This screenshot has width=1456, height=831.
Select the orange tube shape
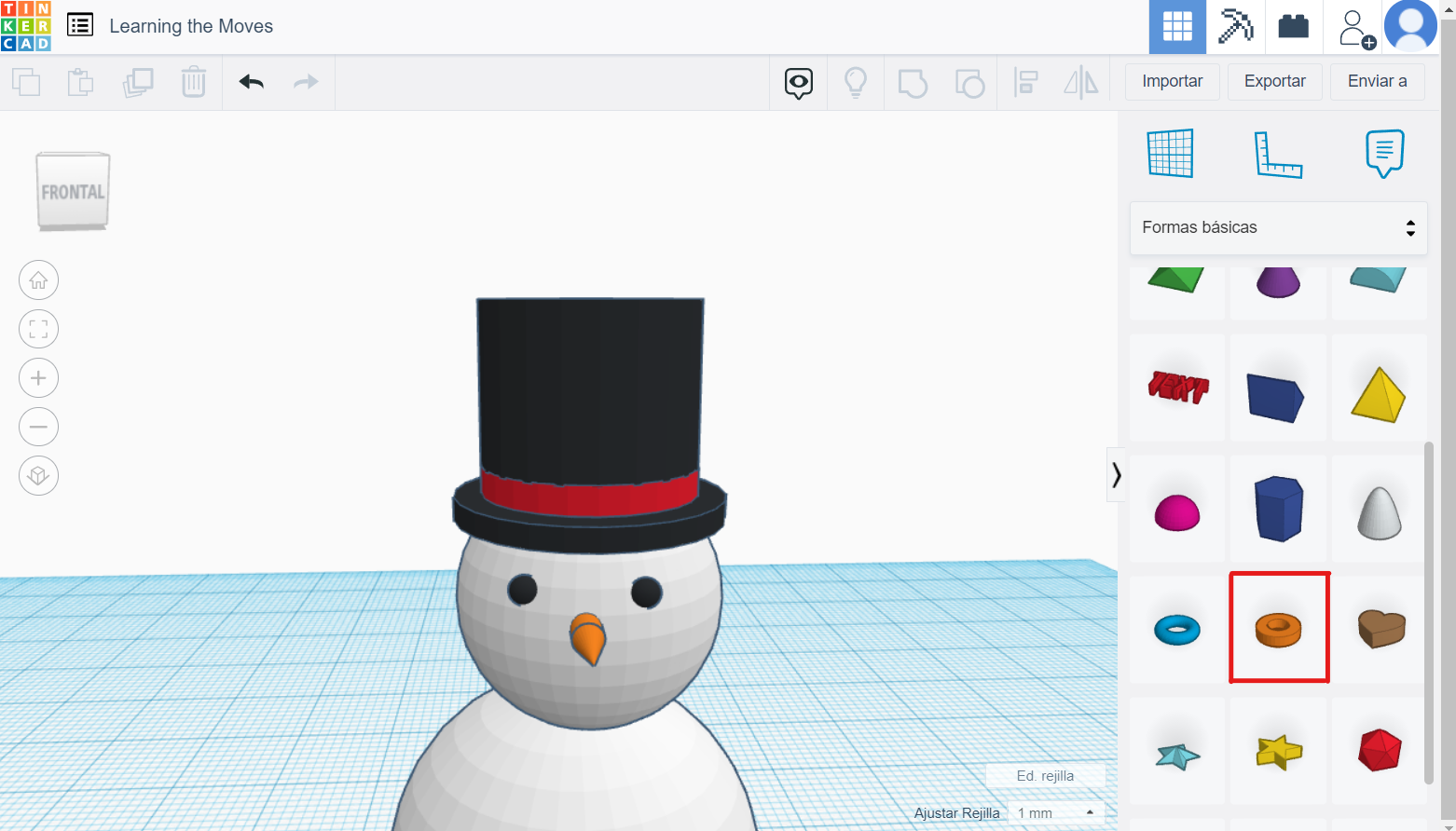1279,630
